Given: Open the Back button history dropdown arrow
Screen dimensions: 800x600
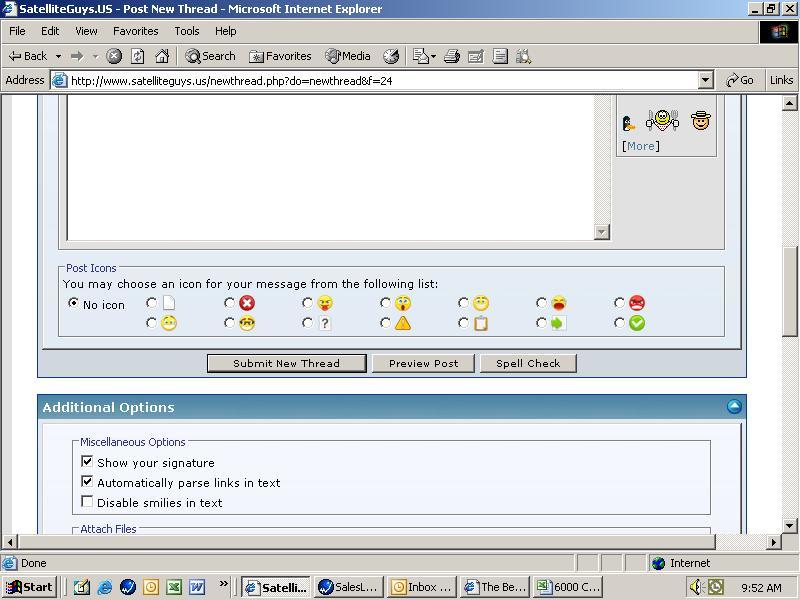Looking at the screenshot, I should coord(58,56).
